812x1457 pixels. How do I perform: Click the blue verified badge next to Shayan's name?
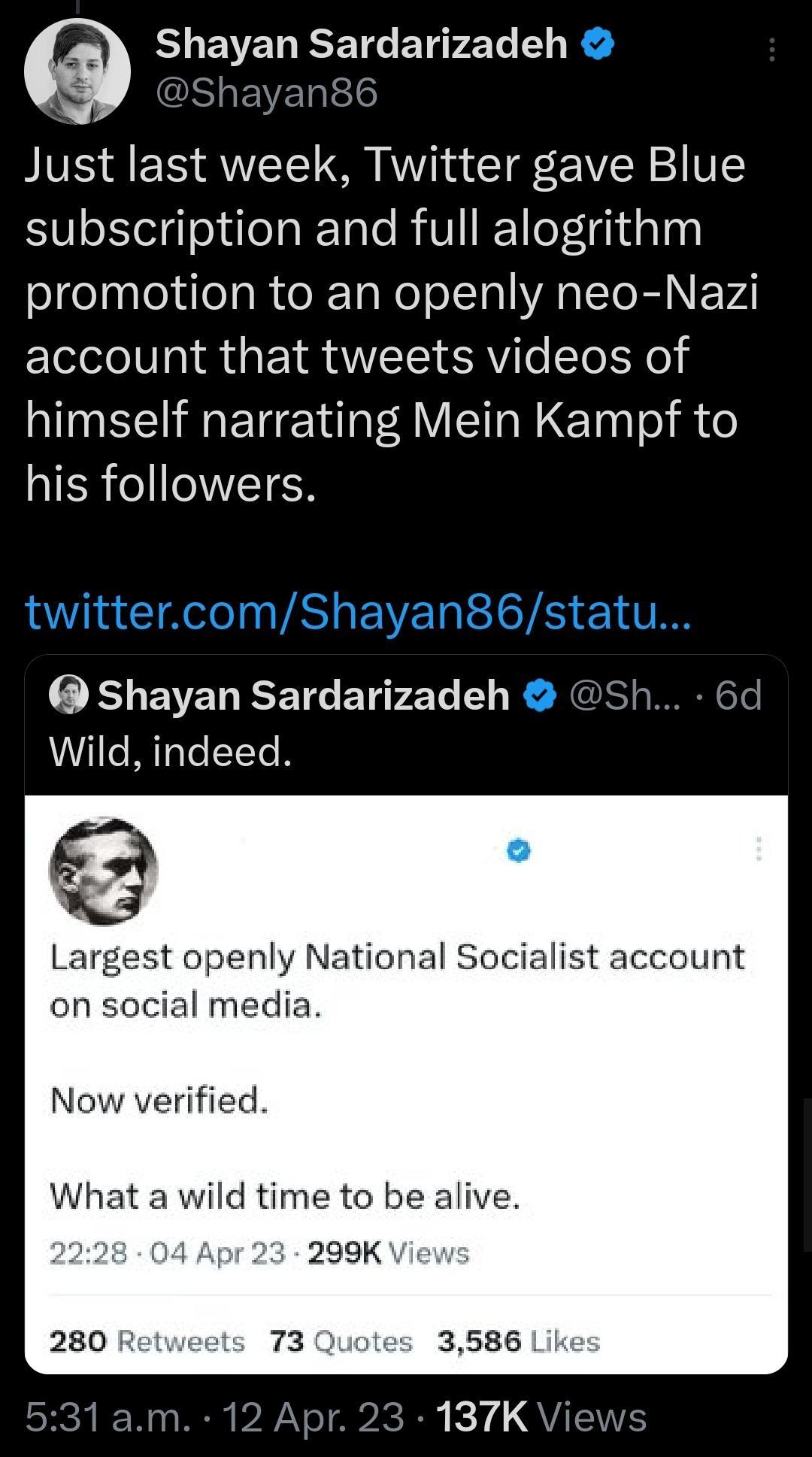596,44
